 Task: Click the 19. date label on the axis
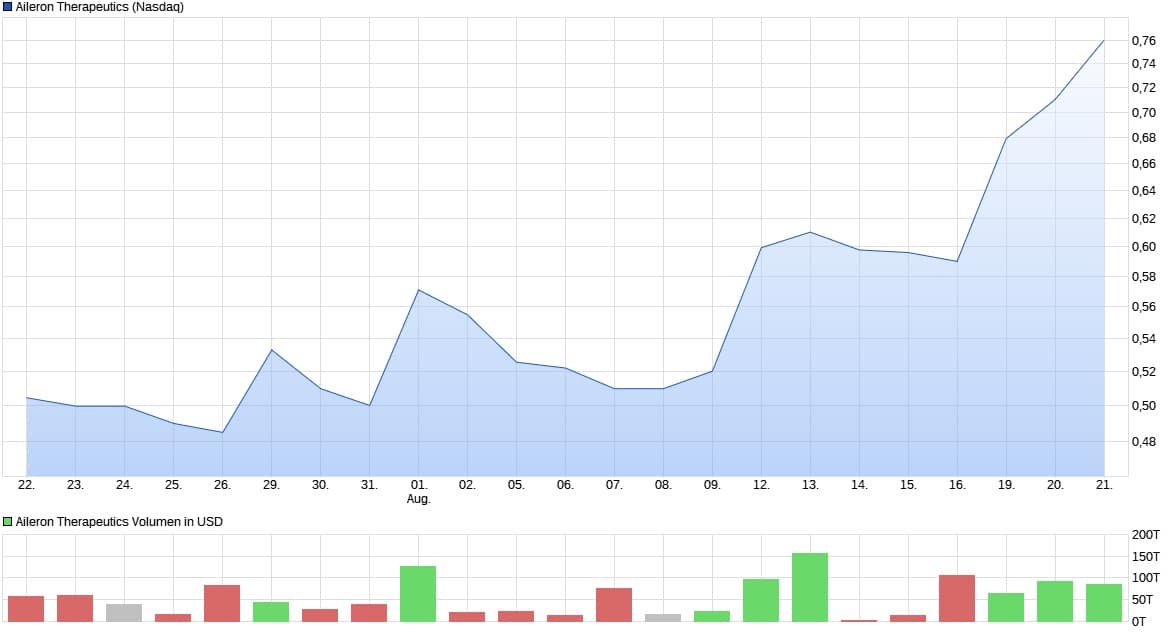coord(1005,485)
